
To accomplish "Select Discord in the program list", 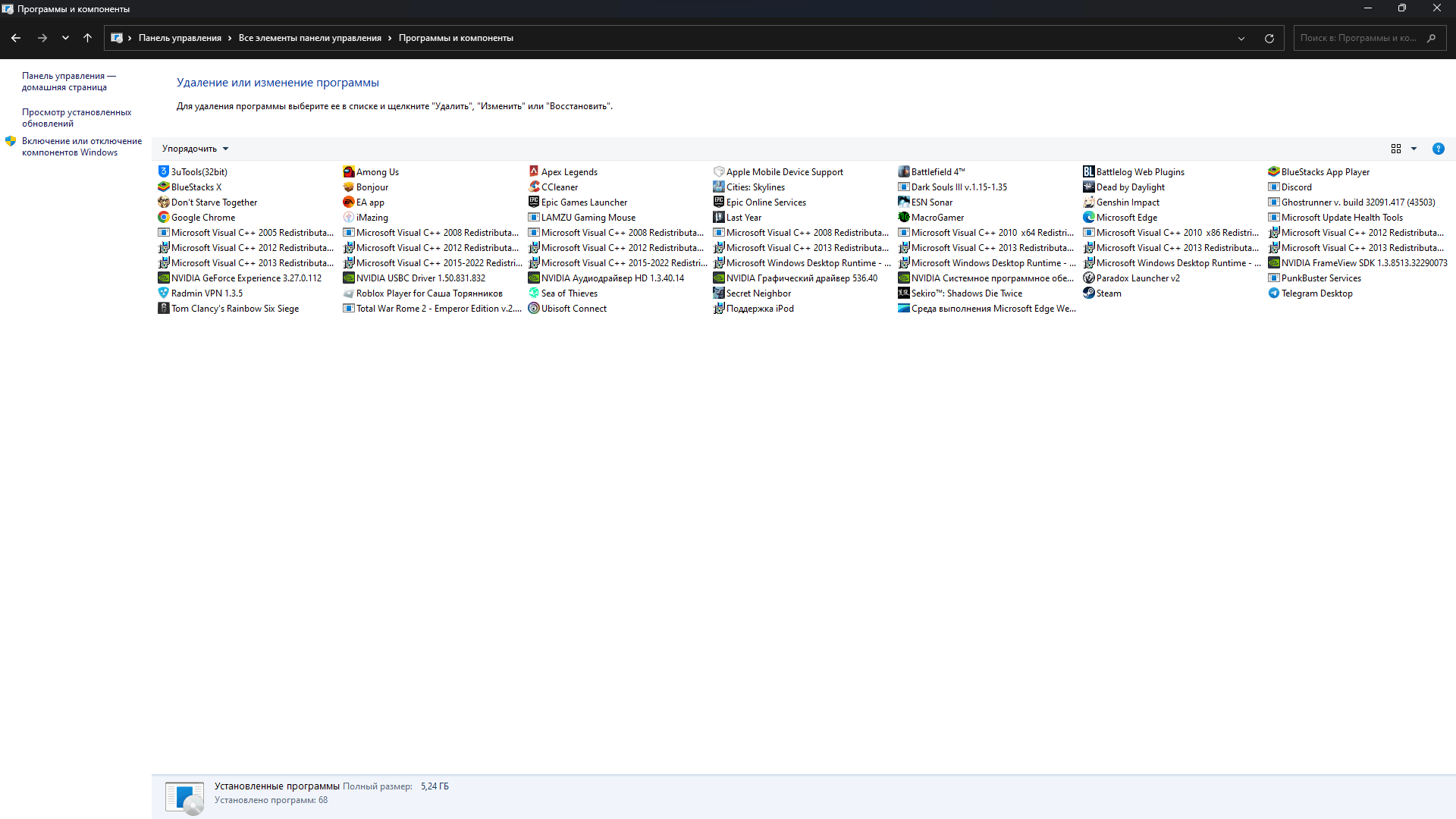I will [x=1289, y=187].
